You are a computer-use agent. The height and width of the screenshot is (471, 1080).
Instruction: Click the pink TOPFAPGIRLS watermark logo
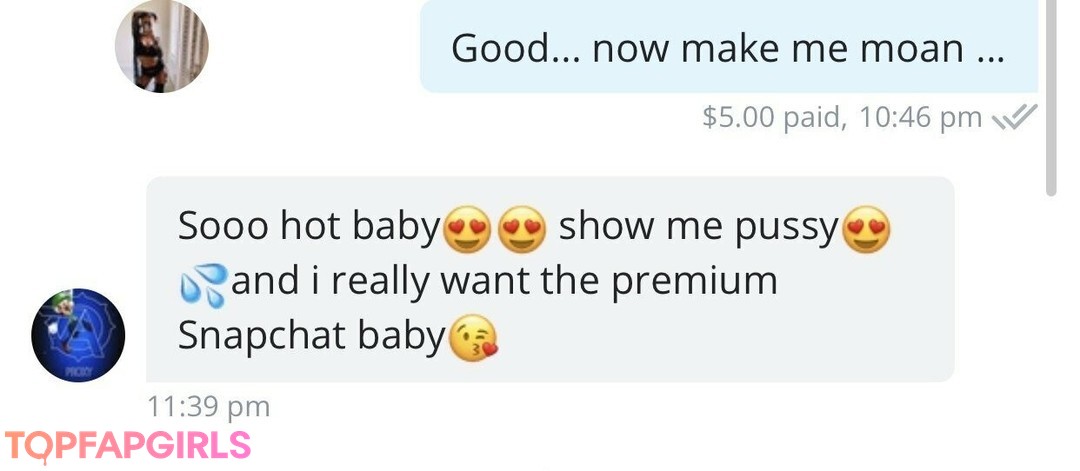[127, 446]
